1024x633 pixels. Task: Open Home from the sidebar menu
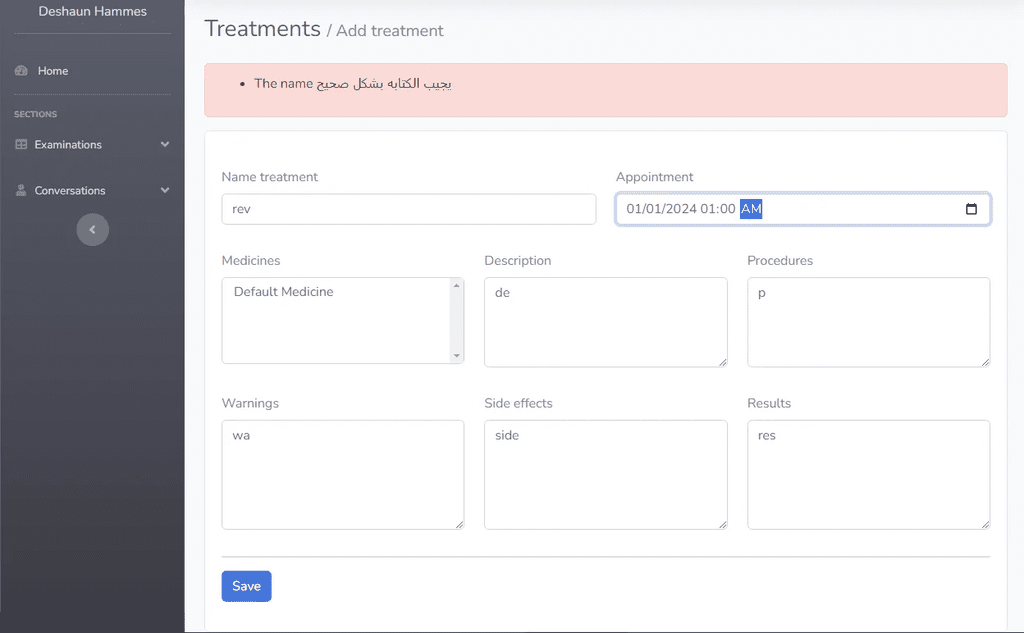pyautogui.click(x=53, y=71)
